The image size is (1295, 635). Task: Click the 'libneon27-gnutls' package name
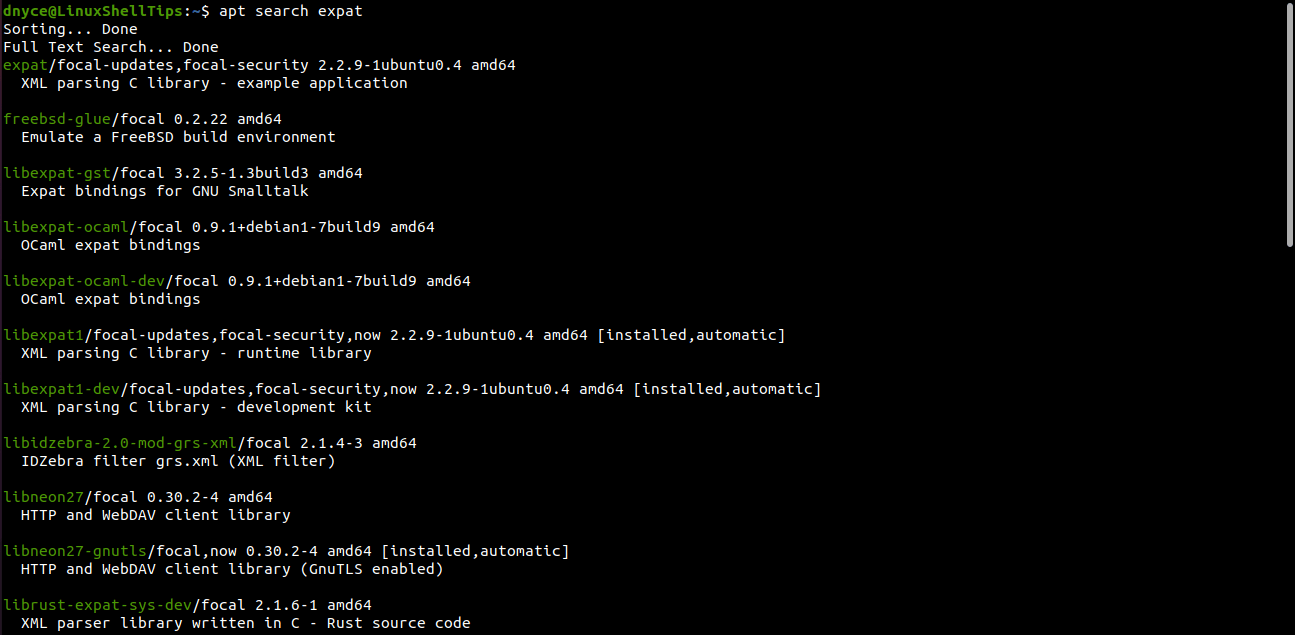click(x=75, y=551)
